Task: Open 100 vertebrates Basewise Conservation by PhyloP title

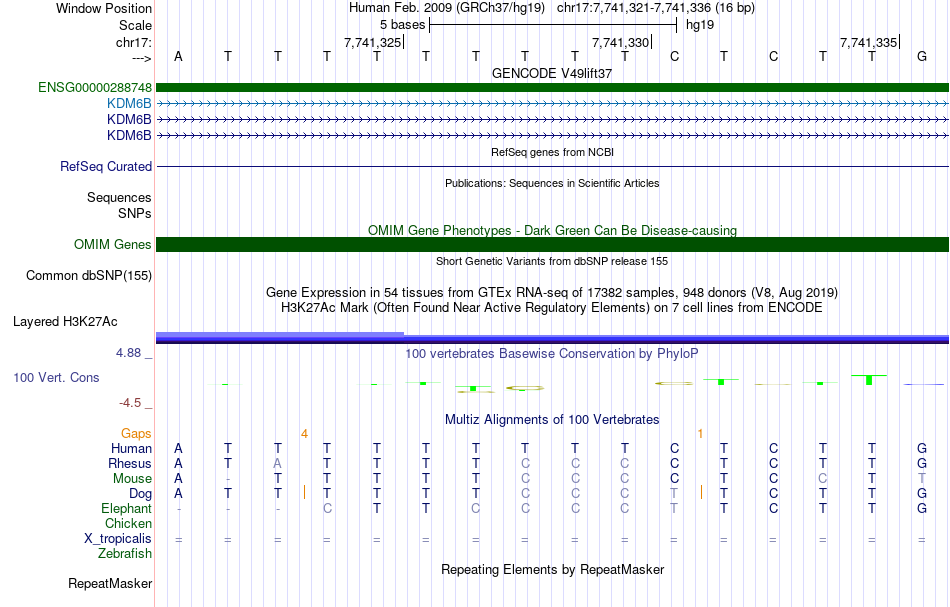Action: coord(552,353)
